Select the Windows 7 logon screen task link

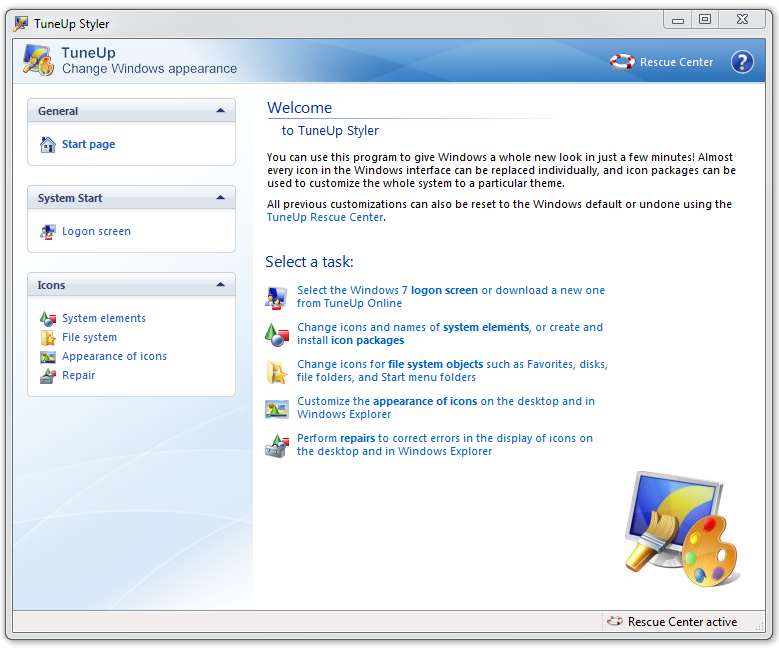[451, 297]
